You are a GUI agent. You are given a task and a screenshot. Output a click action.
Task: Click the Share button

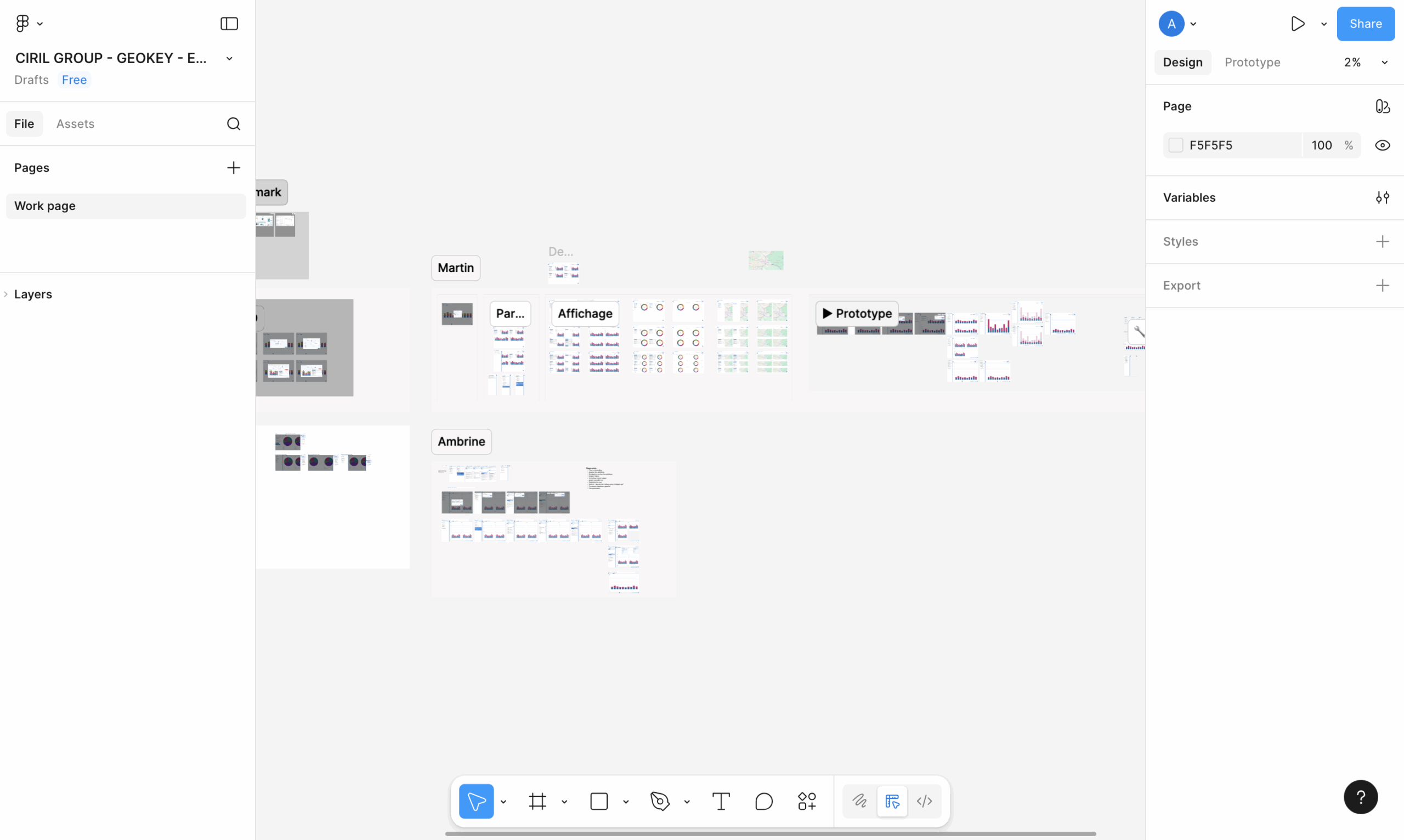click(1365, 24)
